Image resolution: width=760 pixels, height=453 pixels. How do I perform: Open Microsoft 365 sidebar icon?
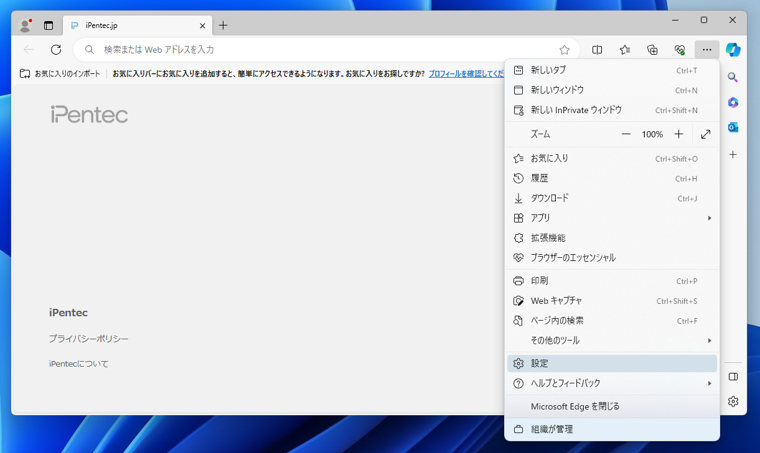(733, 102)
